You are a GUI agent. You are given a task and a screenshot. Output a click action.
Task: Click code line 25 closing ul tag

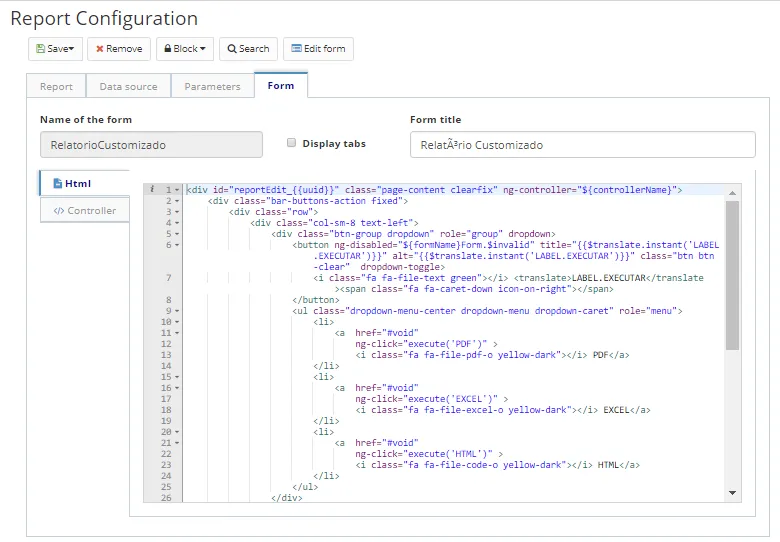tap(305, 487)
